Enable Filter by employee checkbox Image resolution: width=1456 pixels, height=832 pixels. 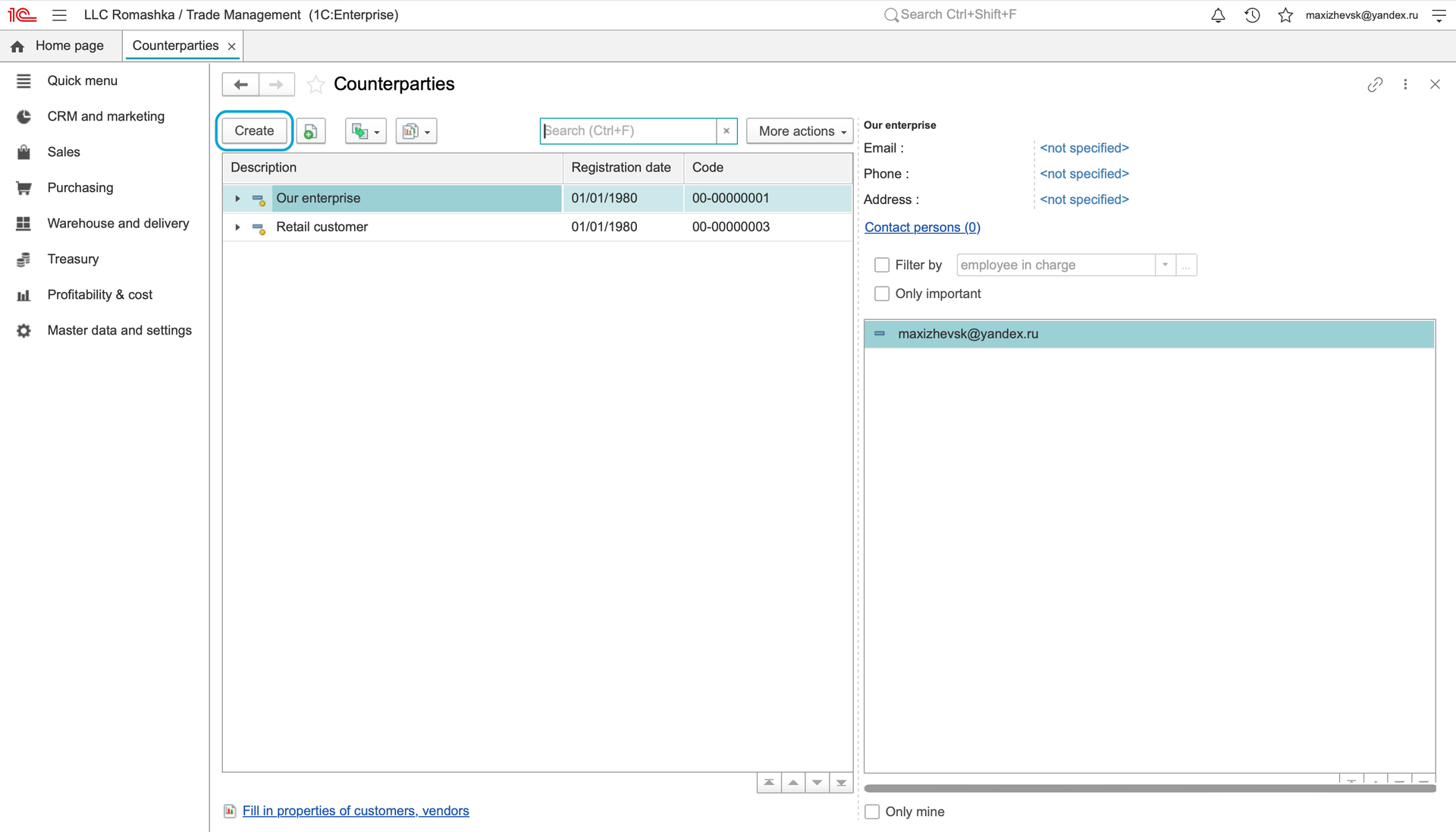click(x=881, y=265)
